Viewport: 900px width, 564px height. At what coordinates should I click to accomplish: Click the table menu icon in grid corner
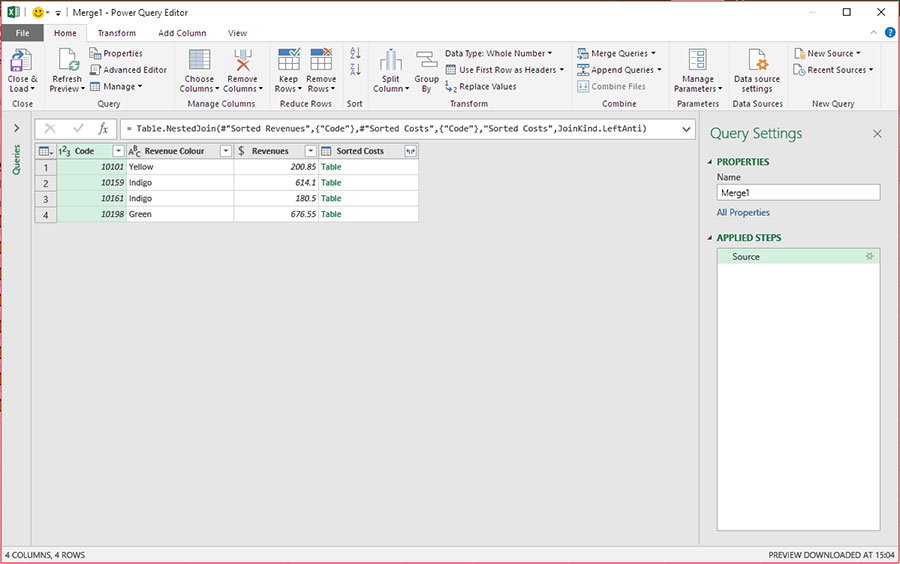45,151
